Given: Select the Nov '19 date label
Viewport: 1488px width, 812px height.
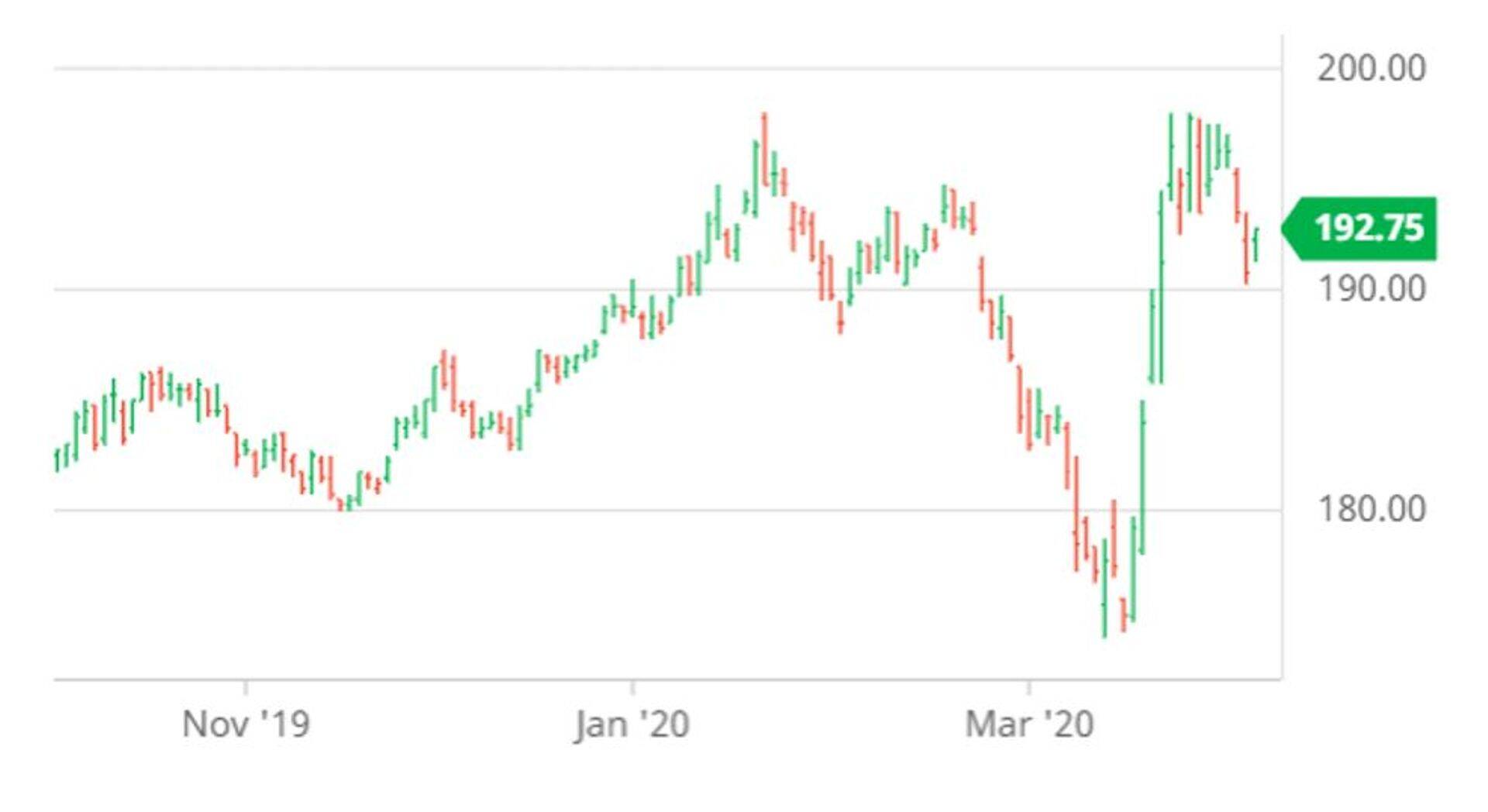Looking at the screenshot, I should tap(246, 725).
